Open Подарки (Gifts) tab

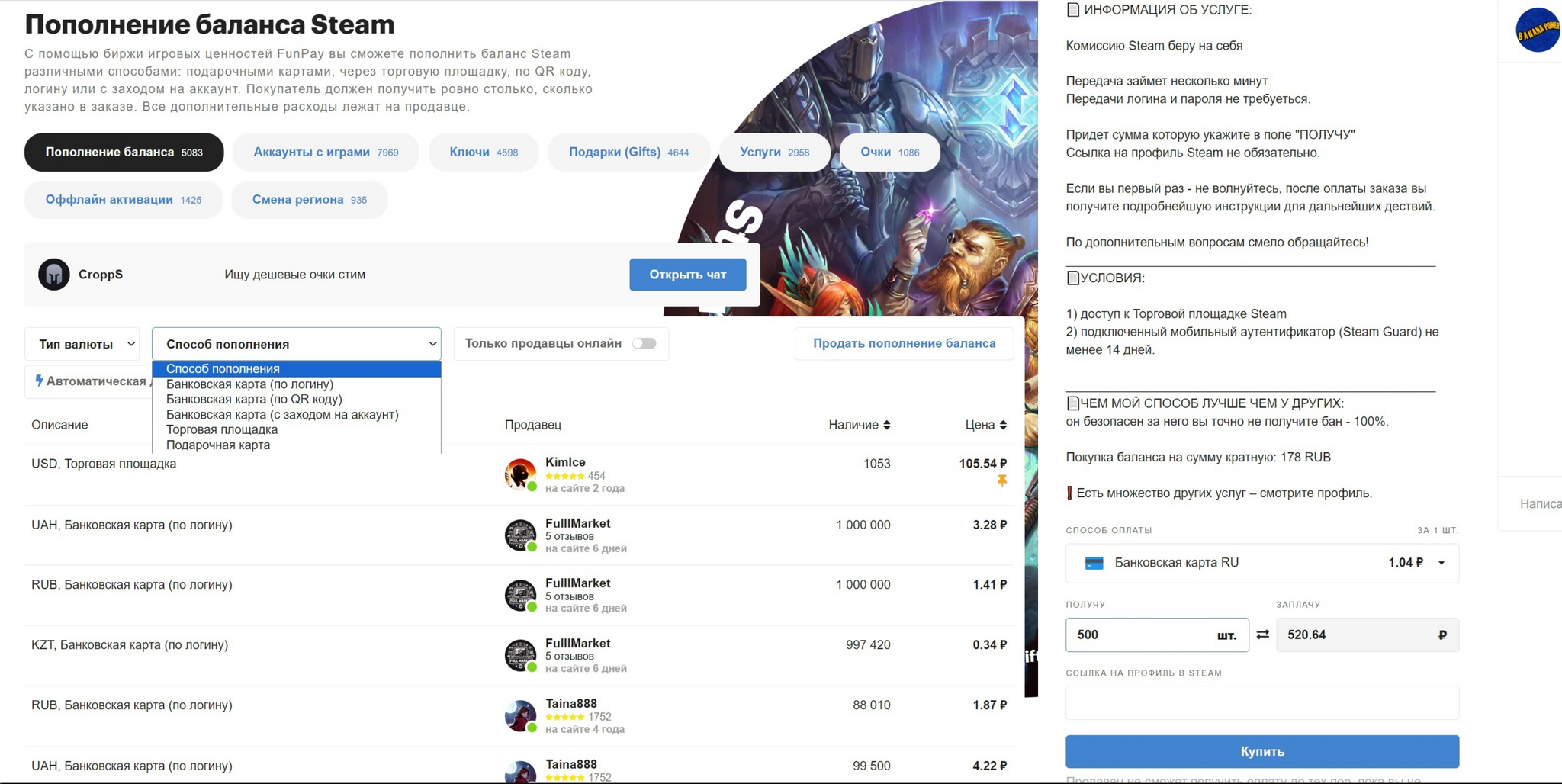pyautogui.click(x=628, y=153)
